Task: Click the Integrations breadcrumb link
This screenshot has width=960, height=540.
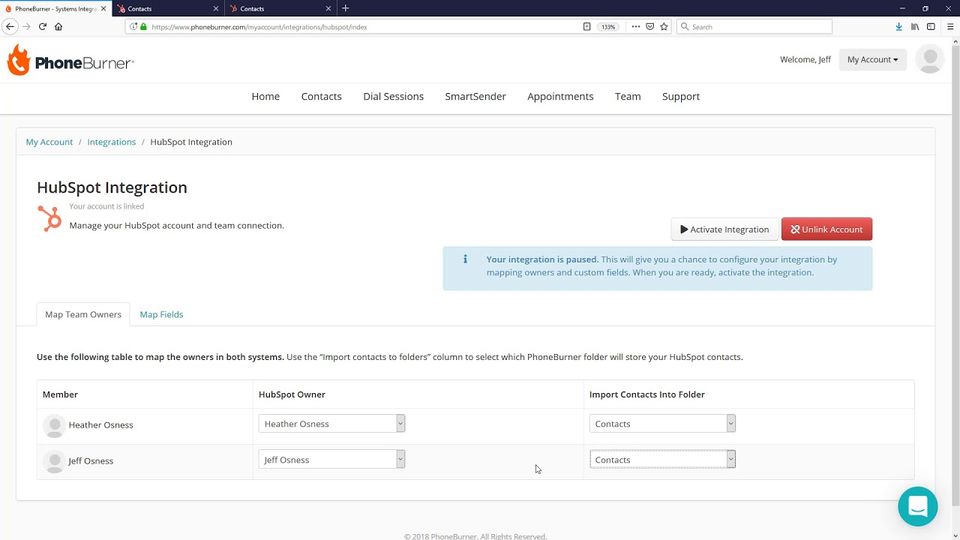Action: (111, 141)
